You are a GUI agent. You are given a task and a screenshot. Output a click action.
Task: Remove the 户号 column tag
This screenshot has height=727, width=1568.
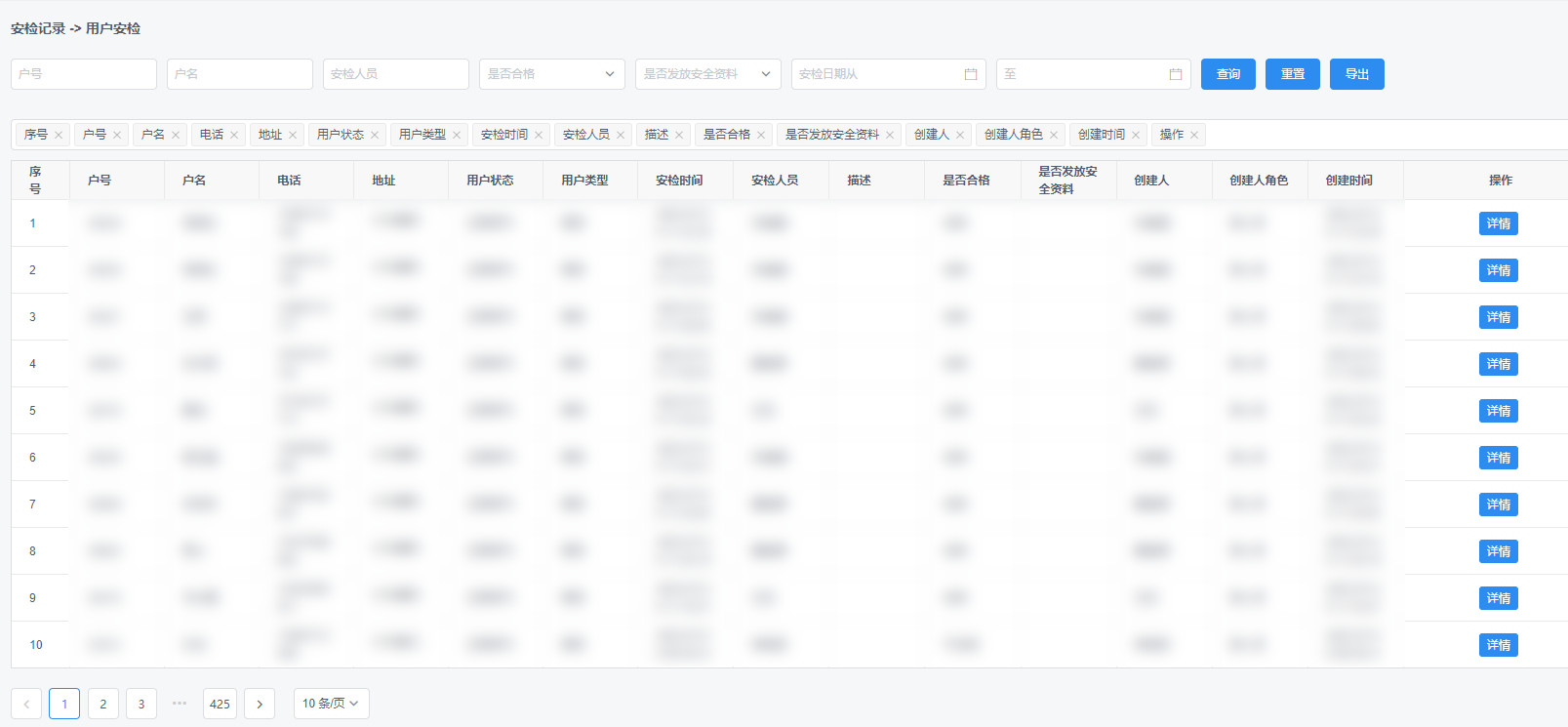click(x=117, y=135)
